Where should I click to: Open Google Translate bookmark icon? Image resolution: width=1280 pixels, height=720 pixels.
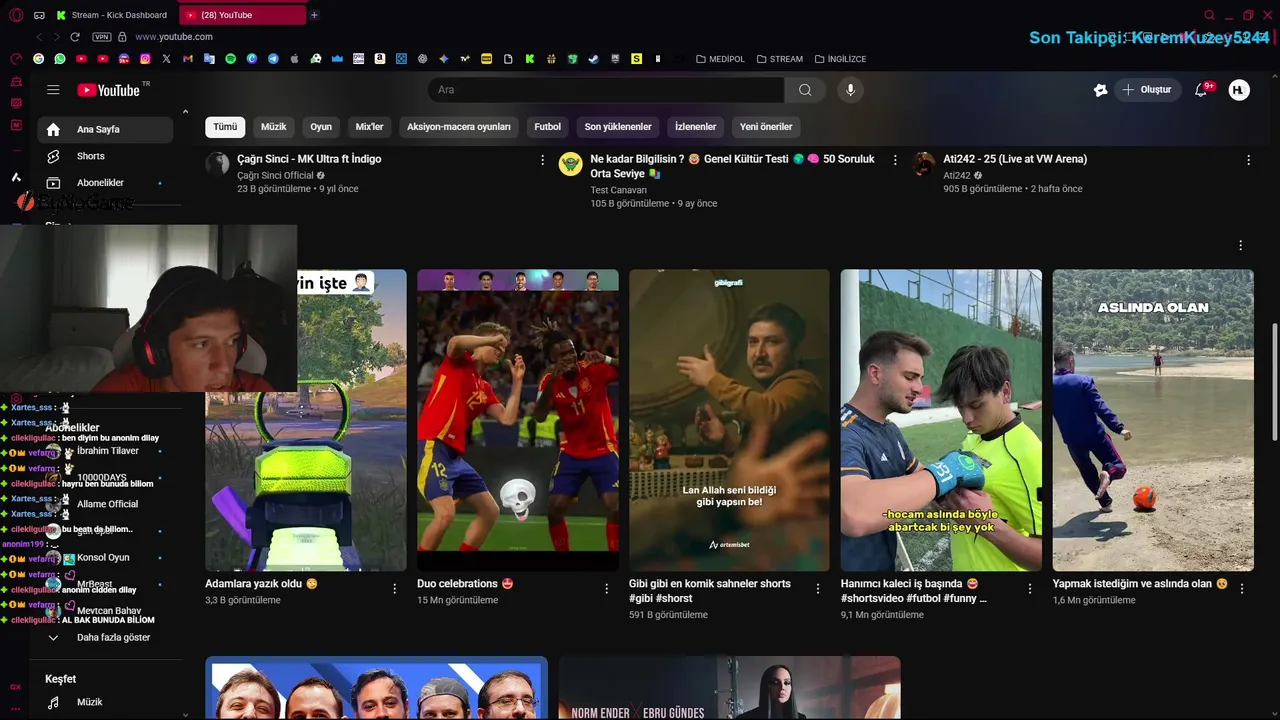(209, 59)
